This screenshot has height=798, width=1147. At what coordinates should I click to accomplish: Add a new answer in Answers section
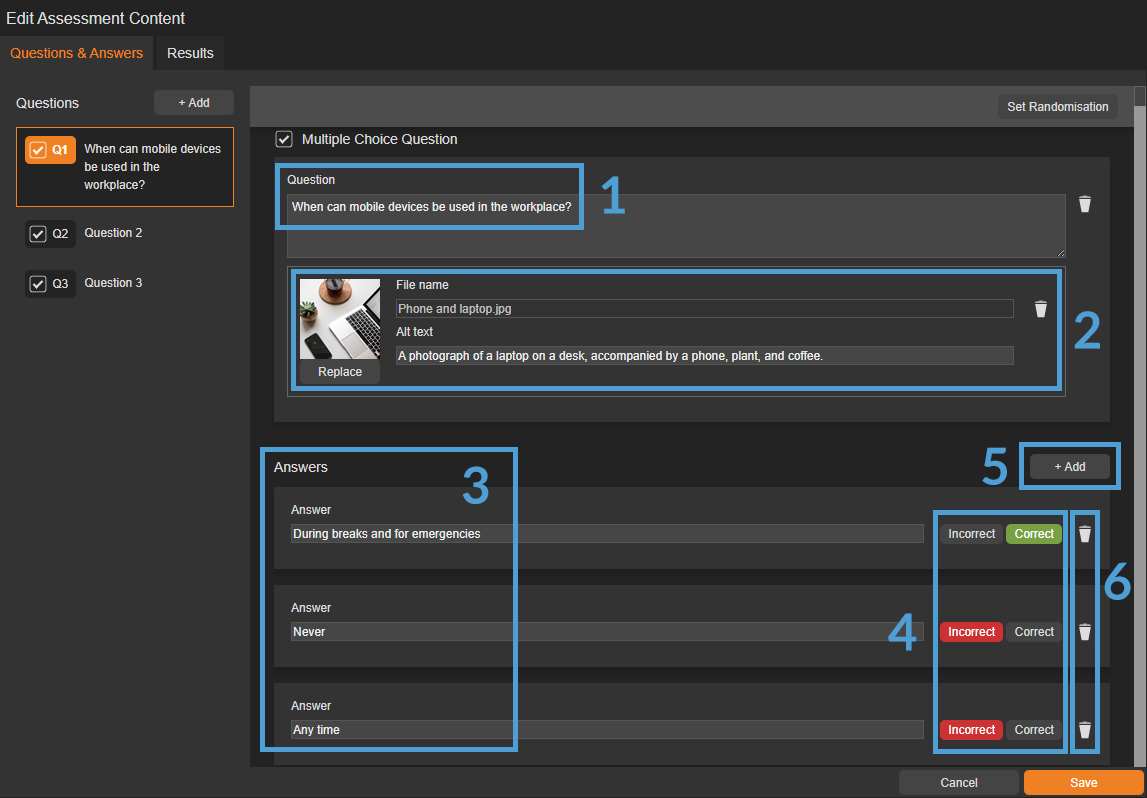[x=1069, y=467]
